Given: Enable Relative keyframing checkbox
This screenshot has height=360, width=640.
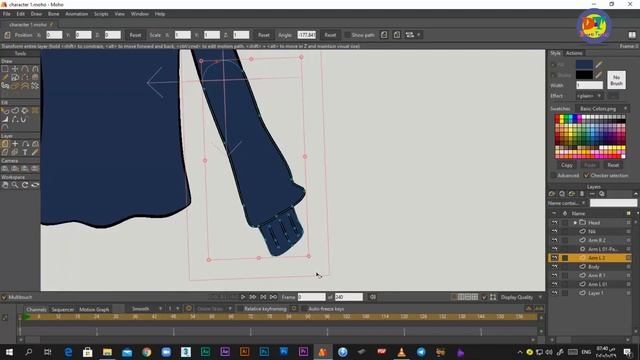Looking at the screenshot, I should [x=240, y=309].
